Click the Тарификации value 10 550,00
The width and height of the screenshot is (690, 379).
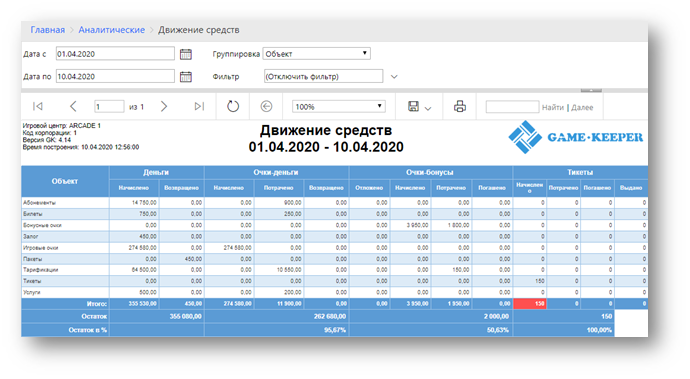(x=289, y=270)
